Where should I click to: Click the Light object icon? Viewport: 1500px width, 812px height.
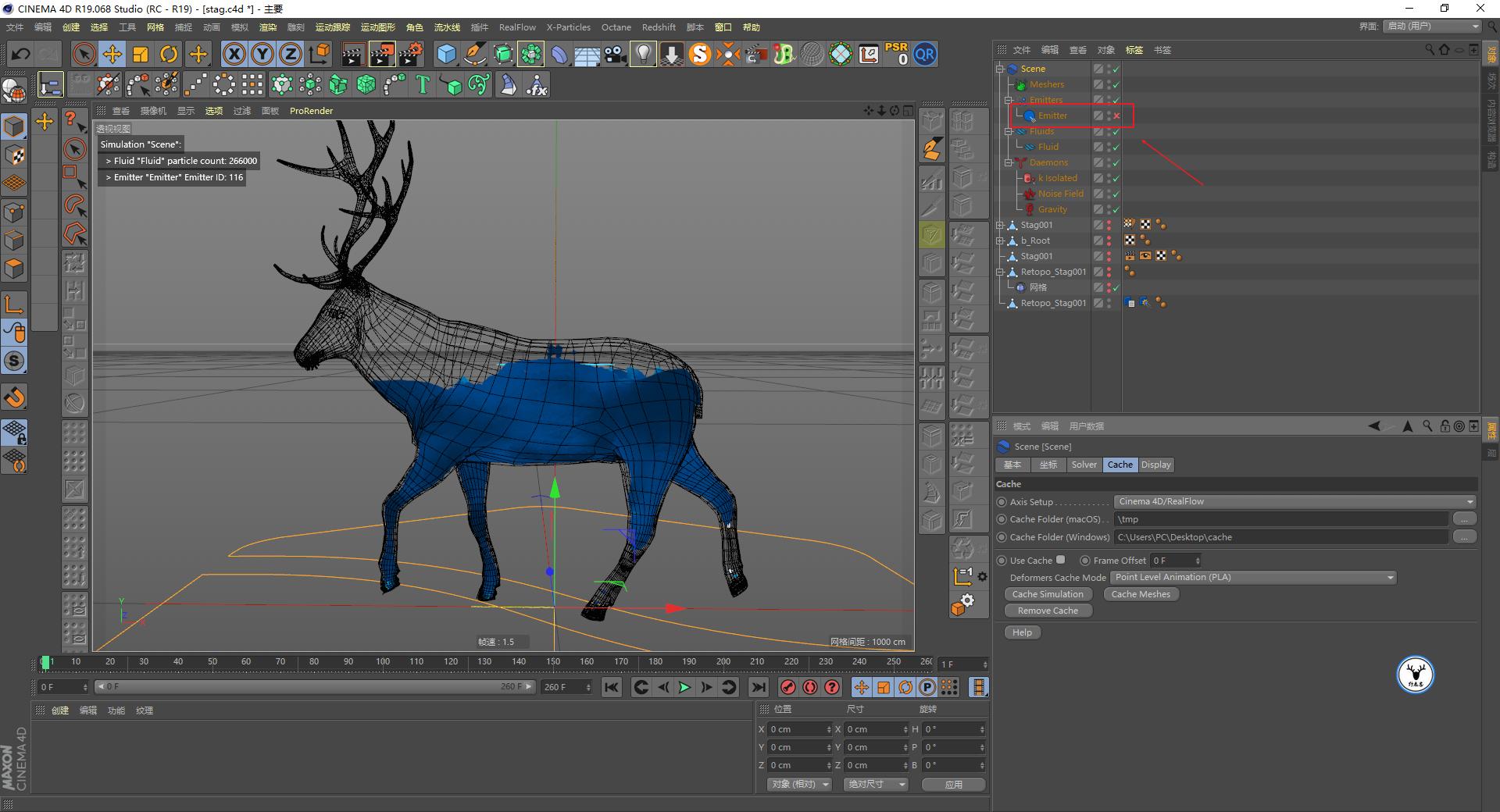pos(642,54)
